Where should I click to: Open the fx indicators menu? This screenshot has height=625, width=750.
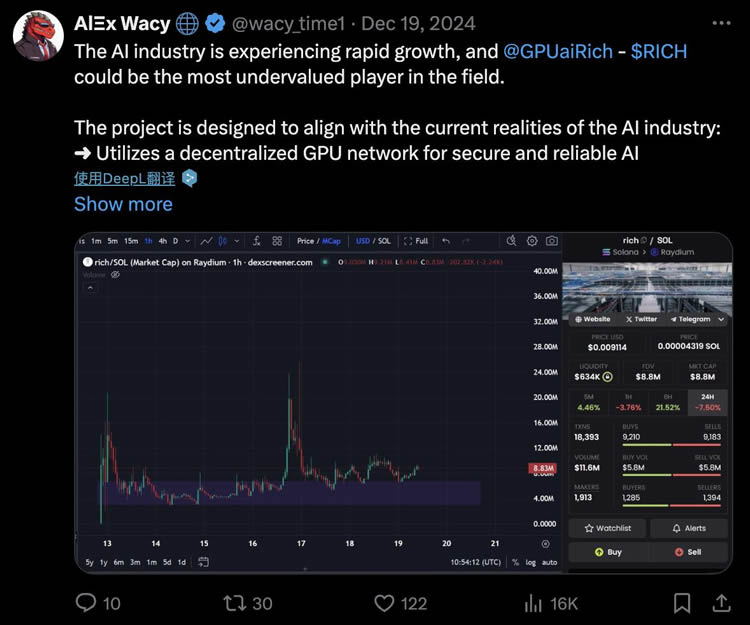(257, 241)
